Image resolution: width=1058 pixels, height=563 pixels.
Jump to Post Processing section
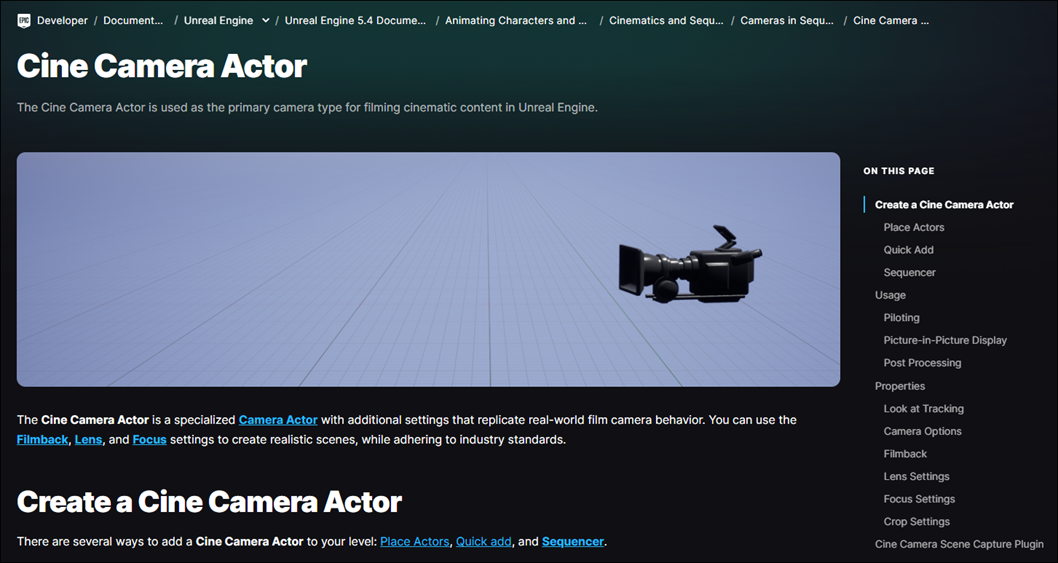click(x=922, y=363)
